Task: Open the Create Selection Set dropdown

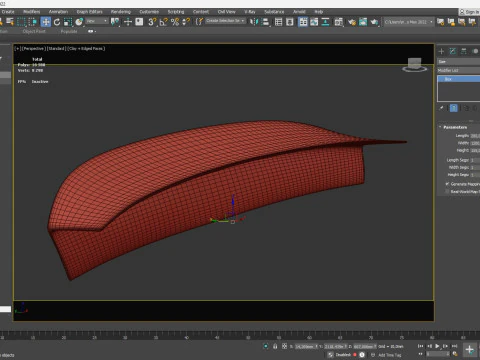Action: pos(225,21)
